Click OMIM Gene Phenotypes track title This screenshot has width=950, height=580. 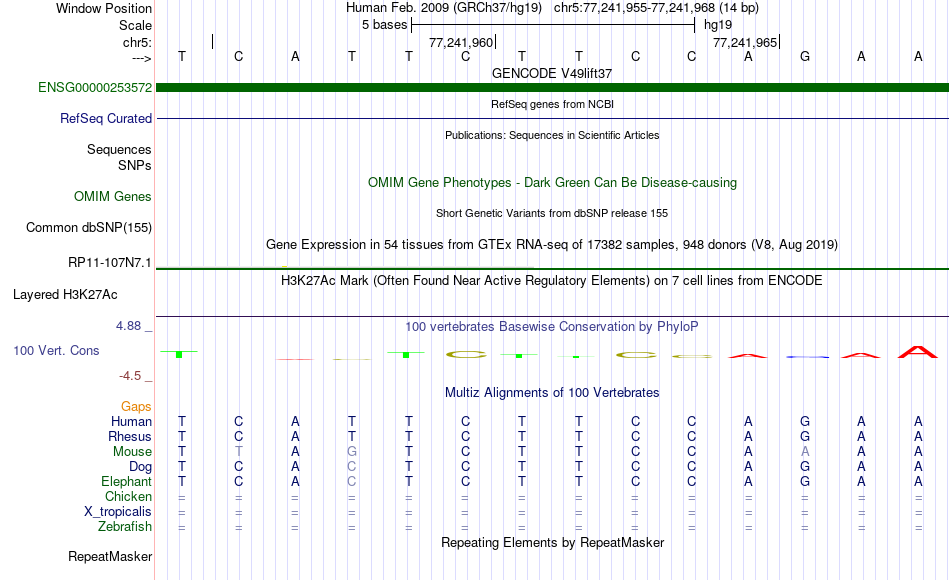point(552,182)
